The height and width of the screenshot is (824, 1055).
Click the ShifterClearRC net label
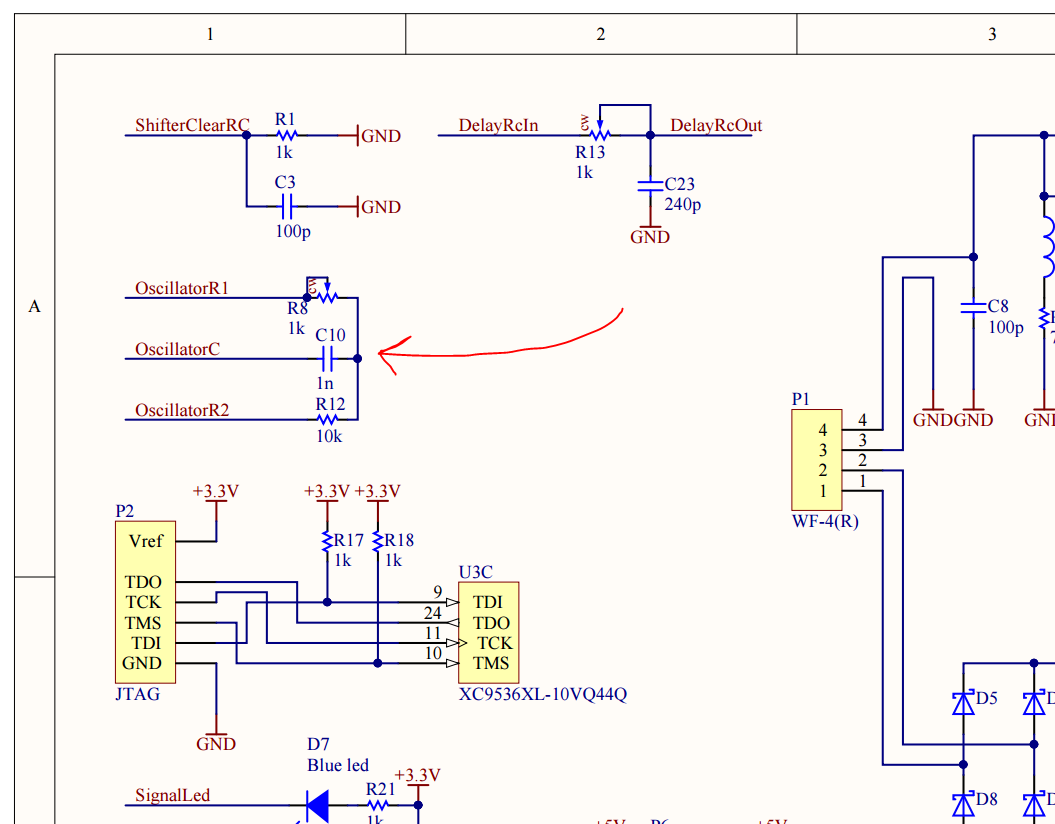(x=192, y=126)
